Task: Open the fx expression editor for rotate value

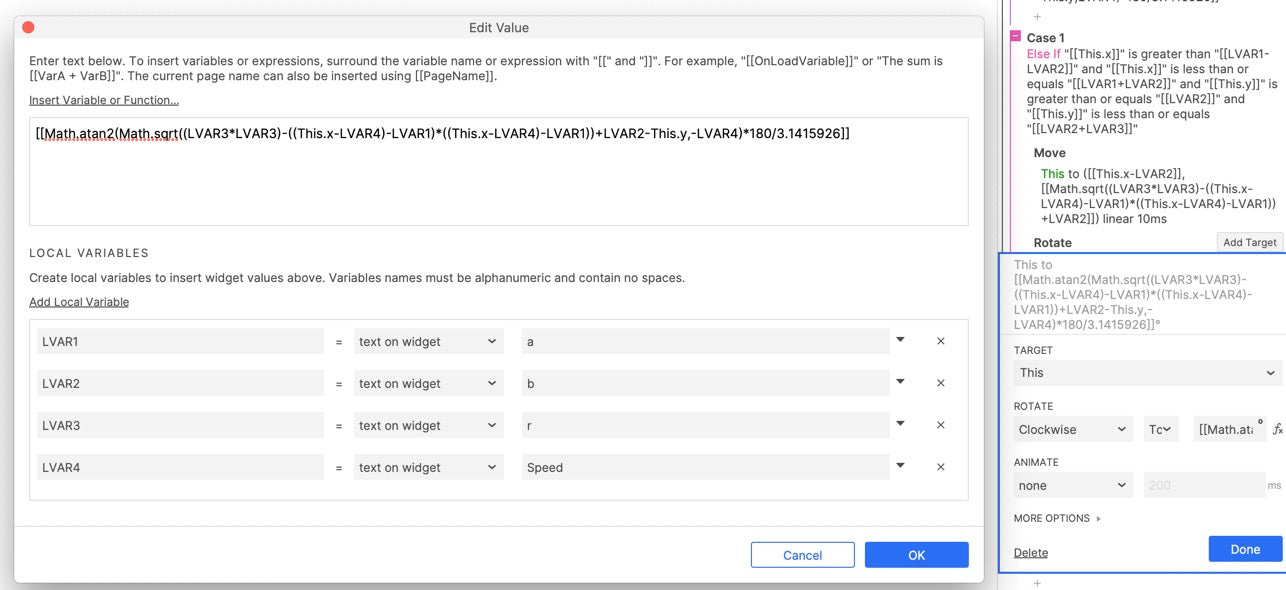Action: coord(1277,429)
